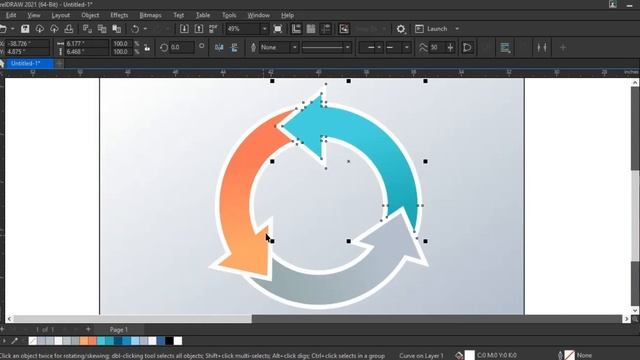Toggle Show rulers icon
The width and height of the screenshot is (640, 360).
tap(296, 29)
